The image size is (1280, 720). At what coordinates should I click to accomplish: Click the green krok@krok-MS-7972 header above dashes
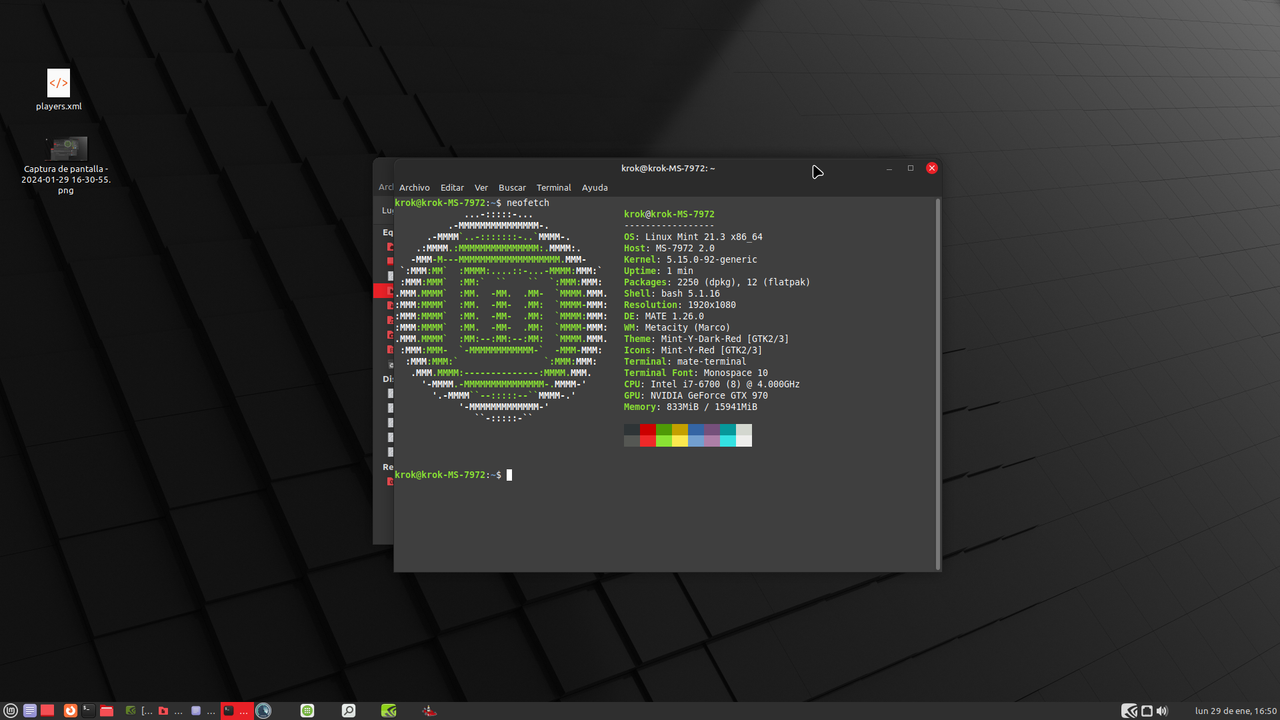[x=669, y=214]
